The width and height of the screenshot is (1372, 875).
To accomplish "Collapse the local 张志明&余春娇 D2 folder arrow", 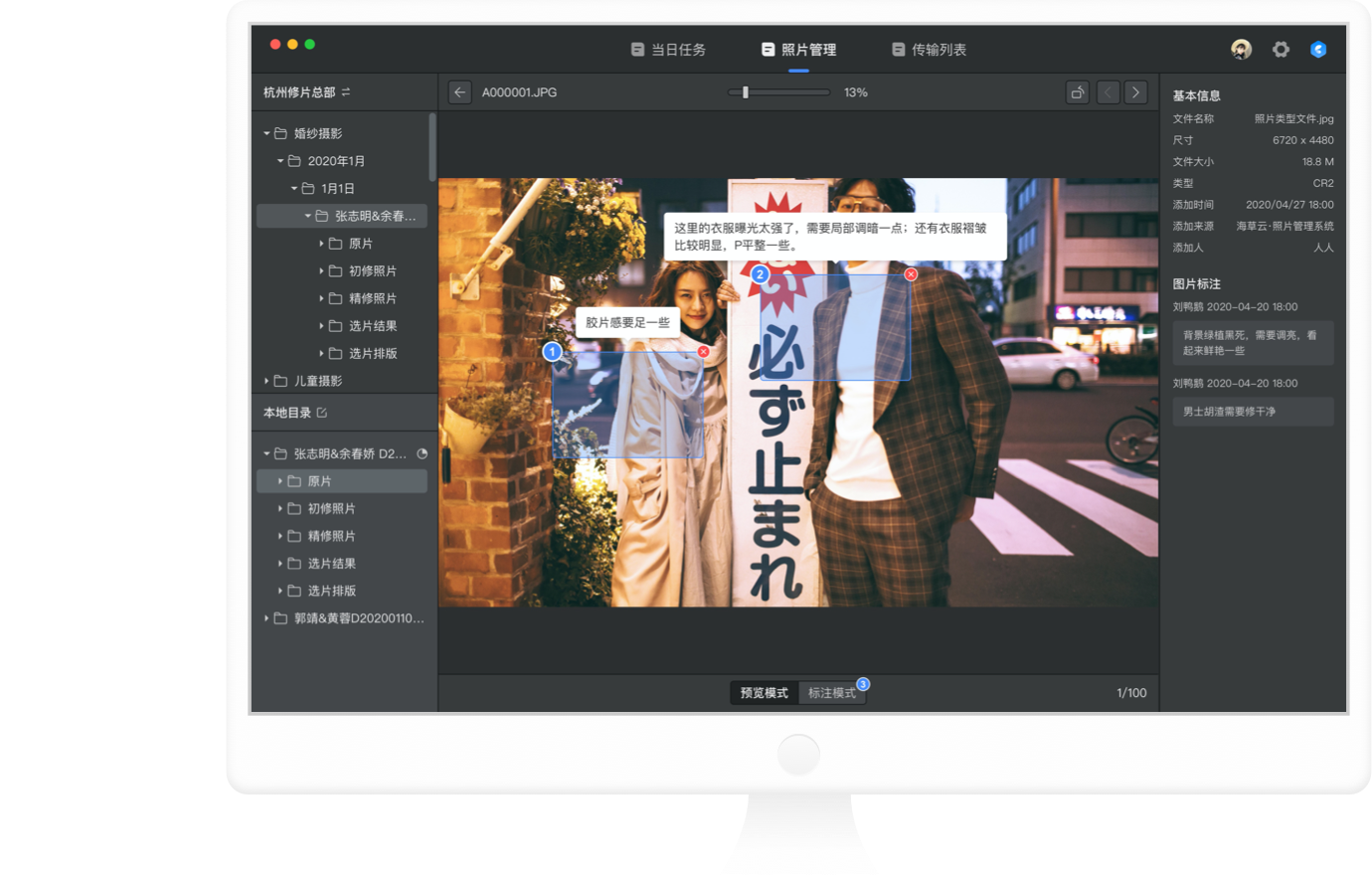I will click(x=266, y=453).
